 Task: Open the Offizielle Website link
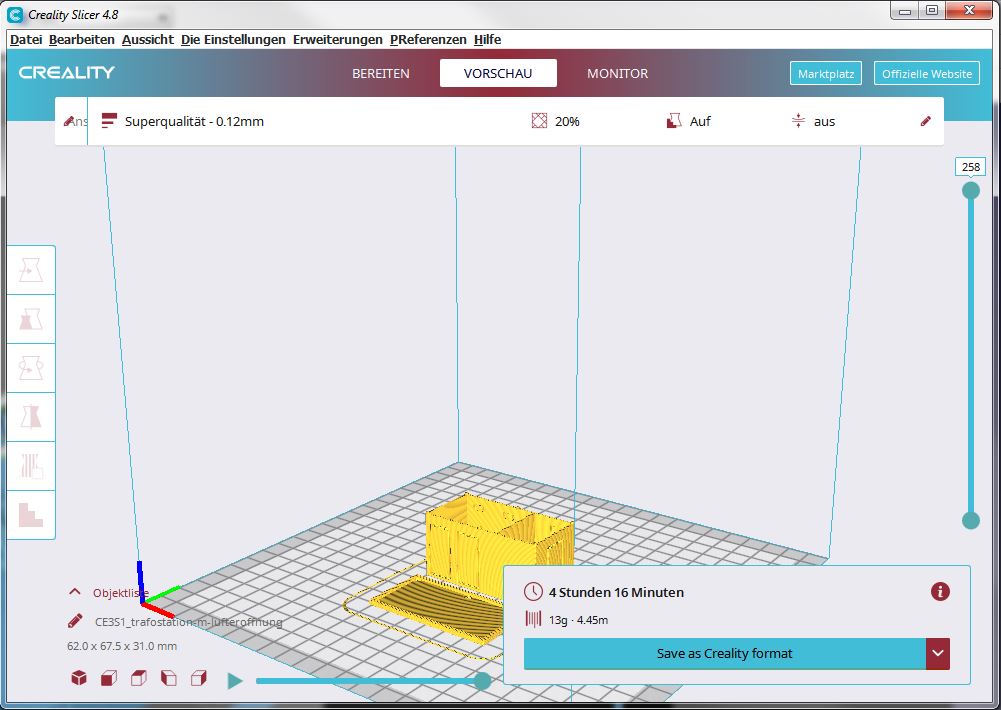(927, 73)
